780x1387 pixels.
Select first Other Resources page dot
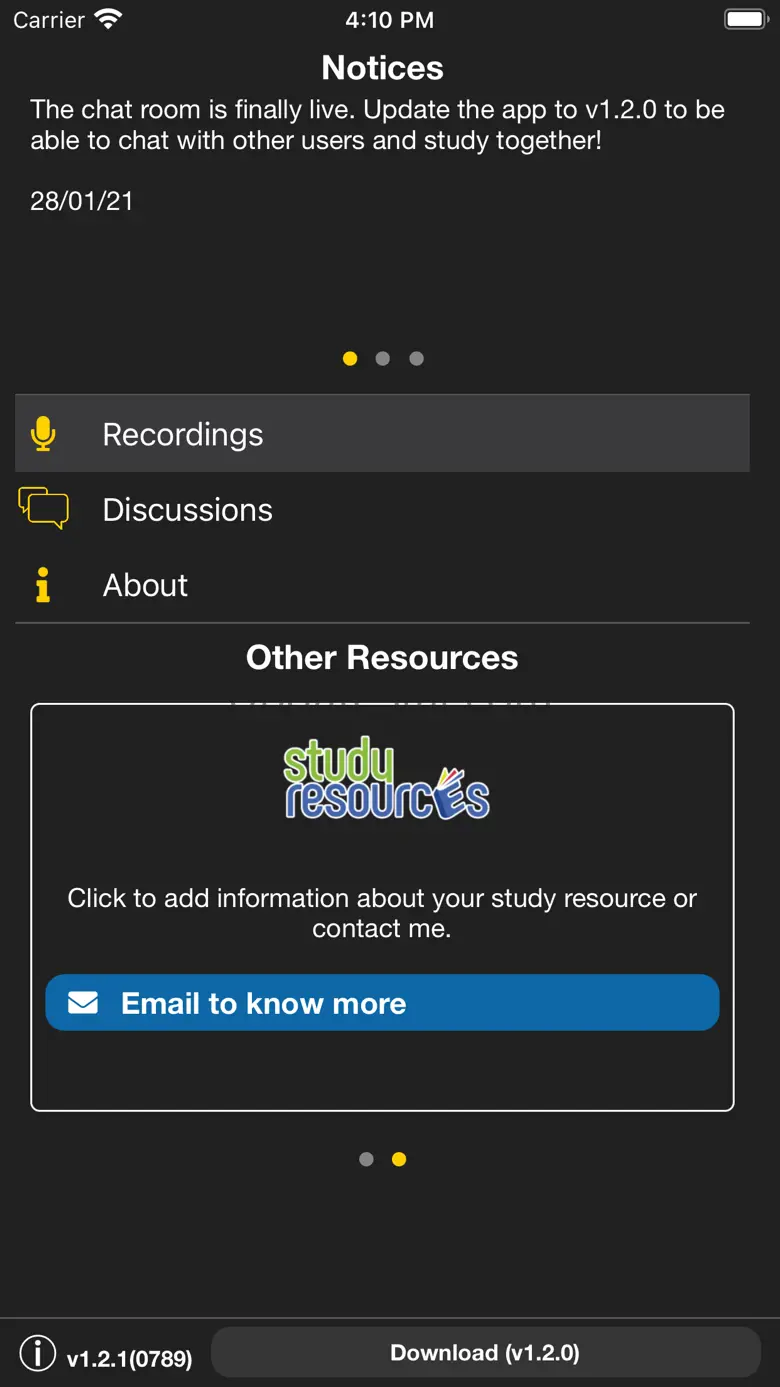click(366, 1159)
